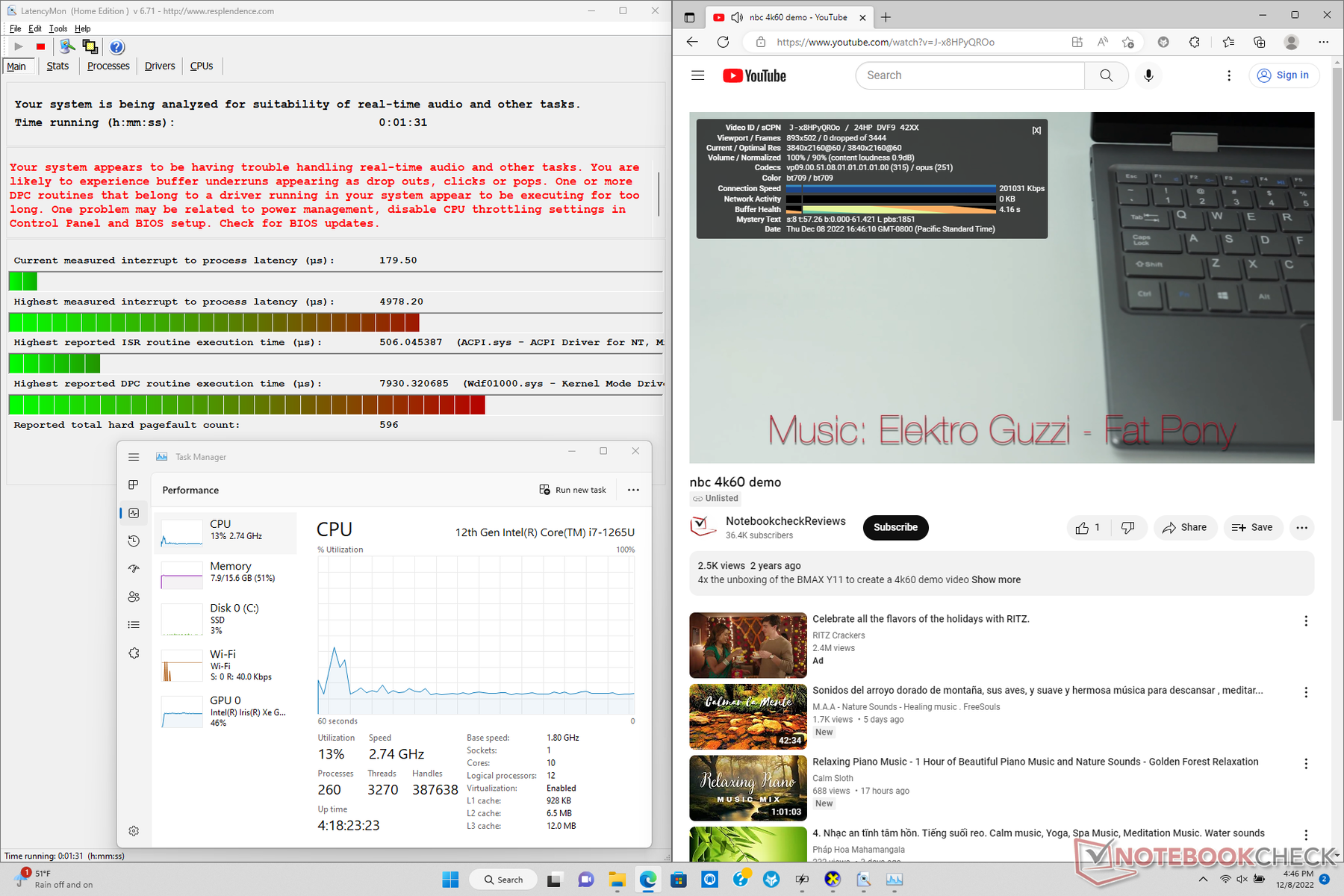Click Read aloud icon in address bar

tap(1103, 42)
